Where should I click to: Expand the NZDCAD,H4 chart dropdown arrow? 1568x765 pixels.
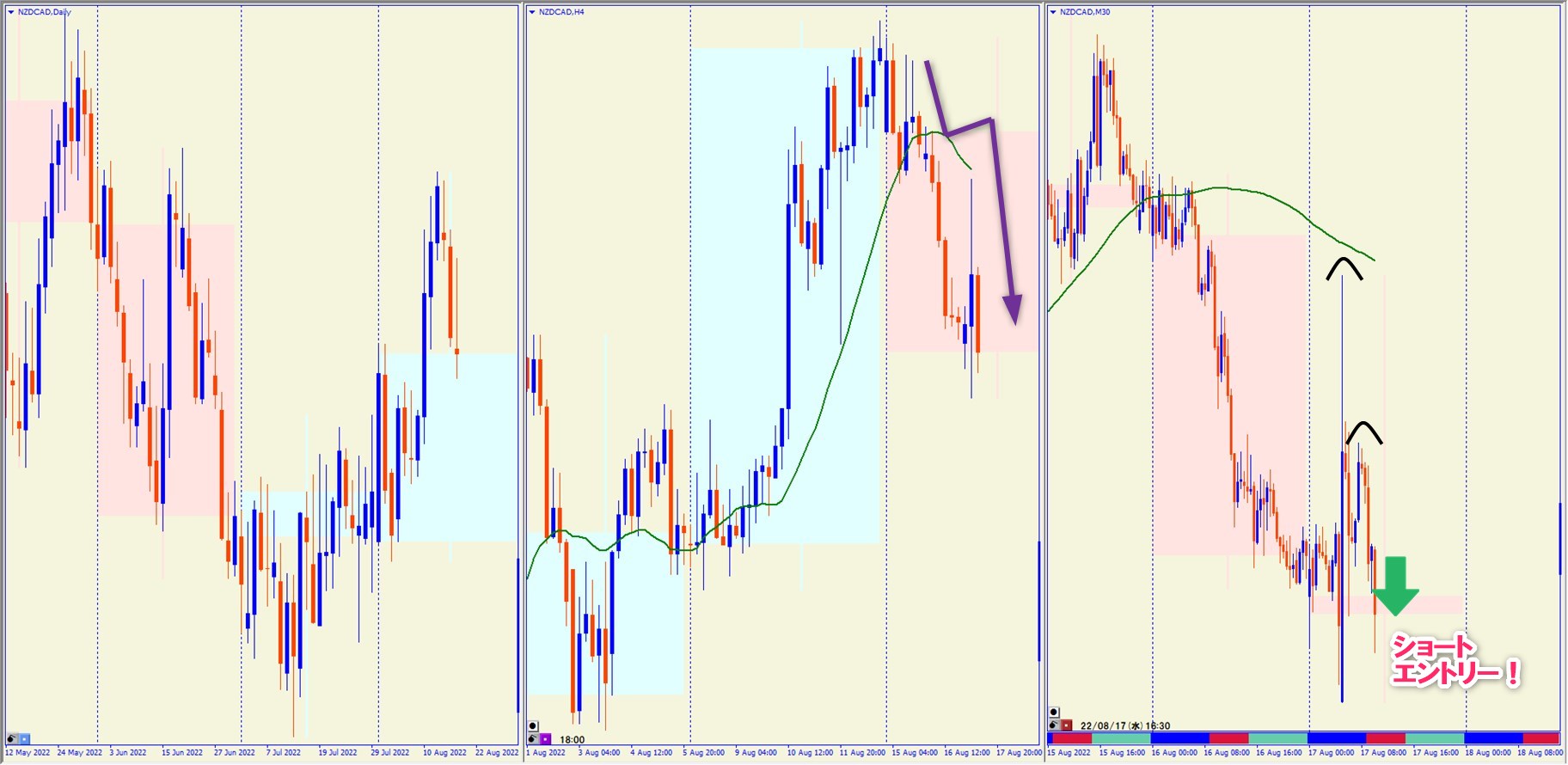tap(532, 12)
